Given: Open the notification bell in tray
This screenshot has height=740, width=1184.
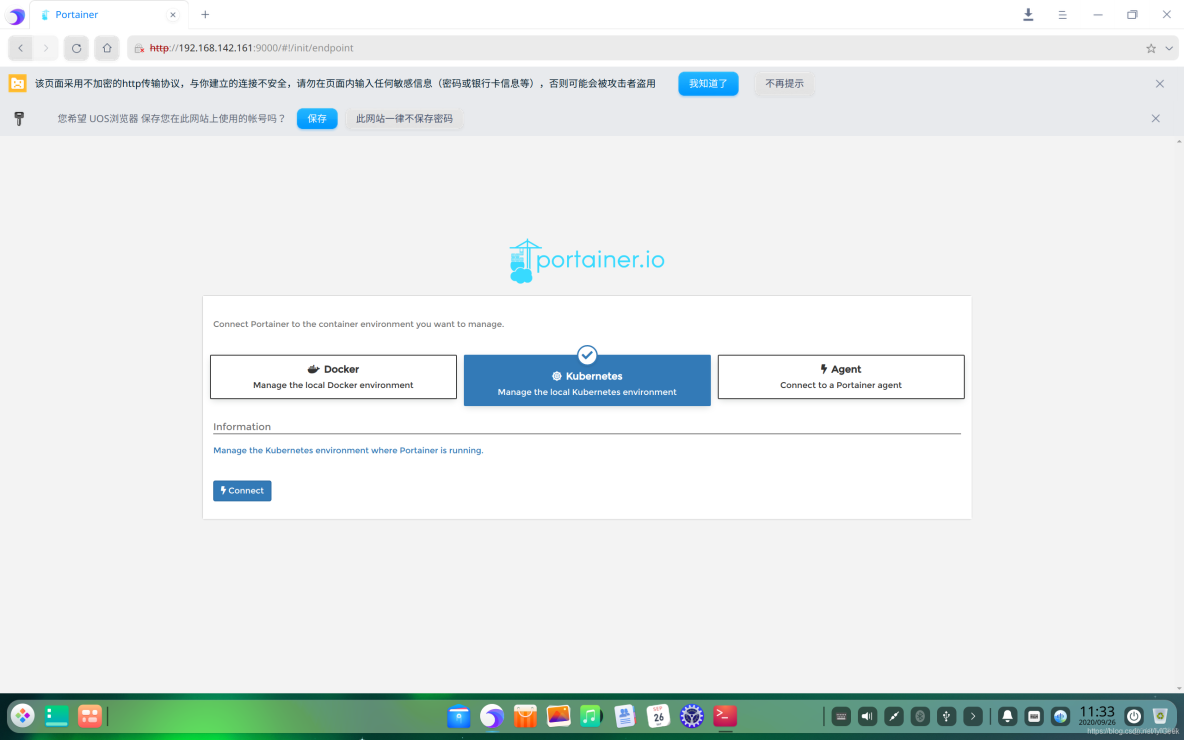Looking at the screenshot, I should 1007,716.
